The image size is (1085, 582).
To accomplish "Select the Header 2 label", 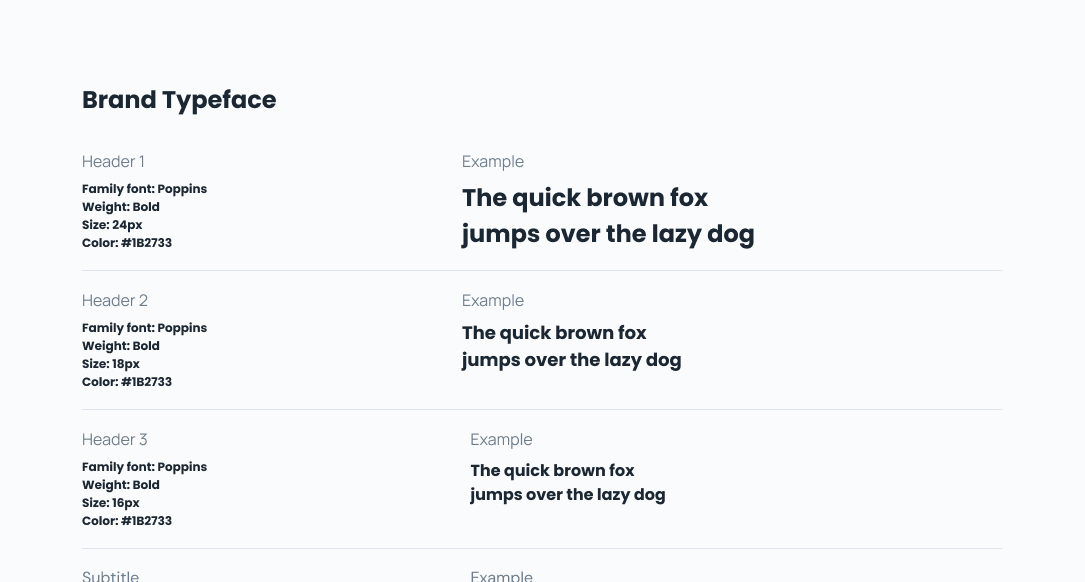I will 115,301.
